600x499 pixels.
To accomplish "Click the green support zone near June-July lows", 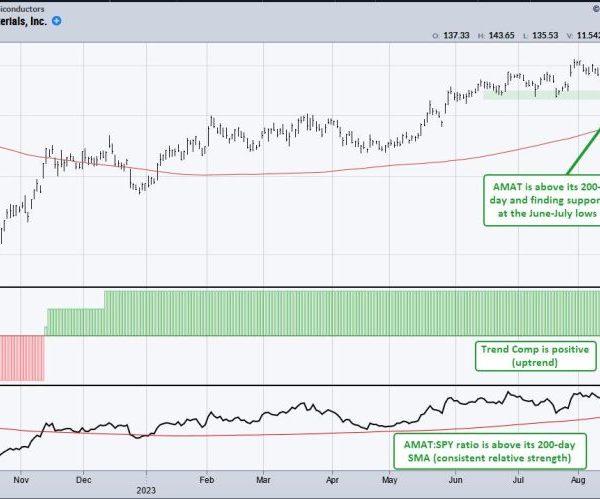I will (541, 95).
